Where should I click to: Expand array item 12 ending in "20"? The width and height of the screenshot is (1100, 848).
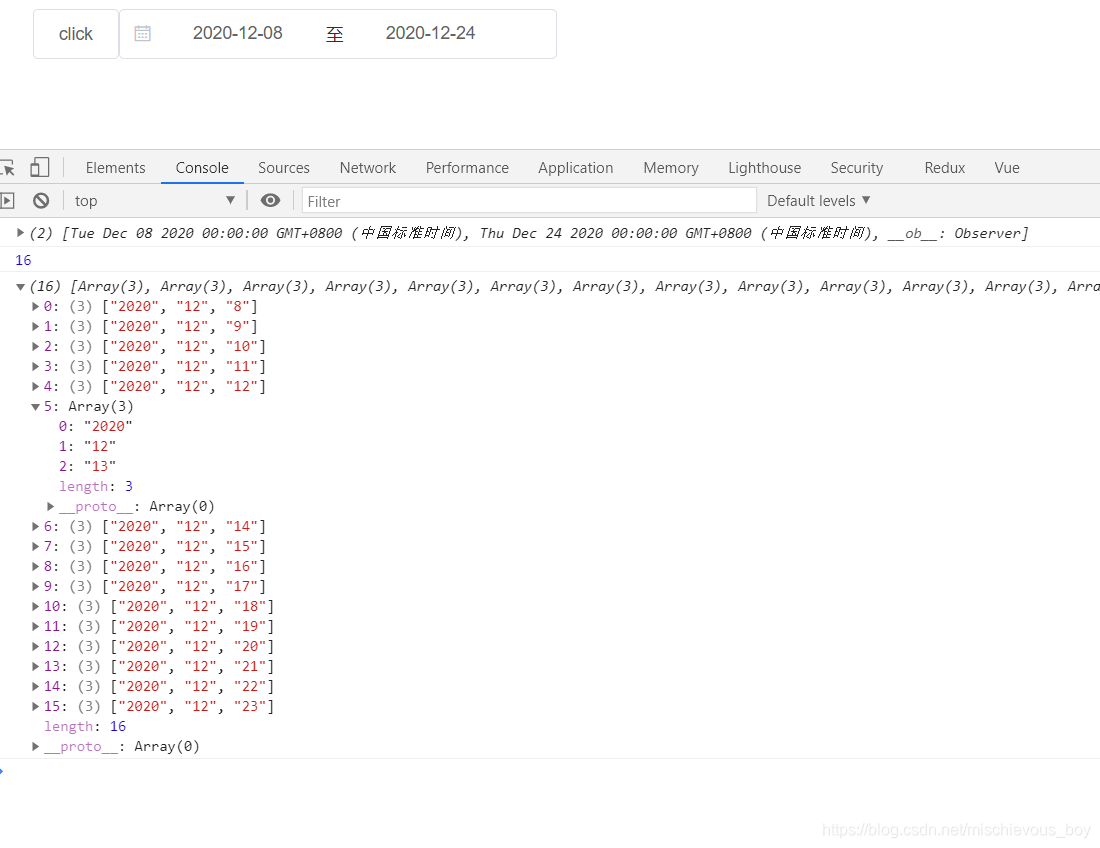(x=35, y=646)
